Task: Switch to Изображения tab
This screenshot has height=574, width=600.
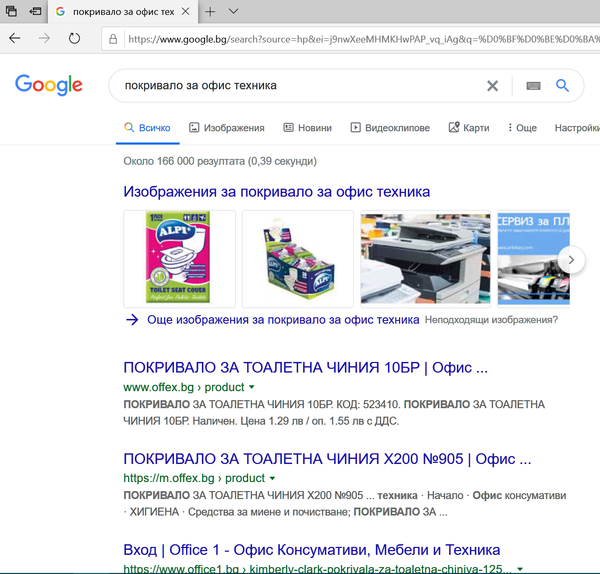Action: click(227, 128)
